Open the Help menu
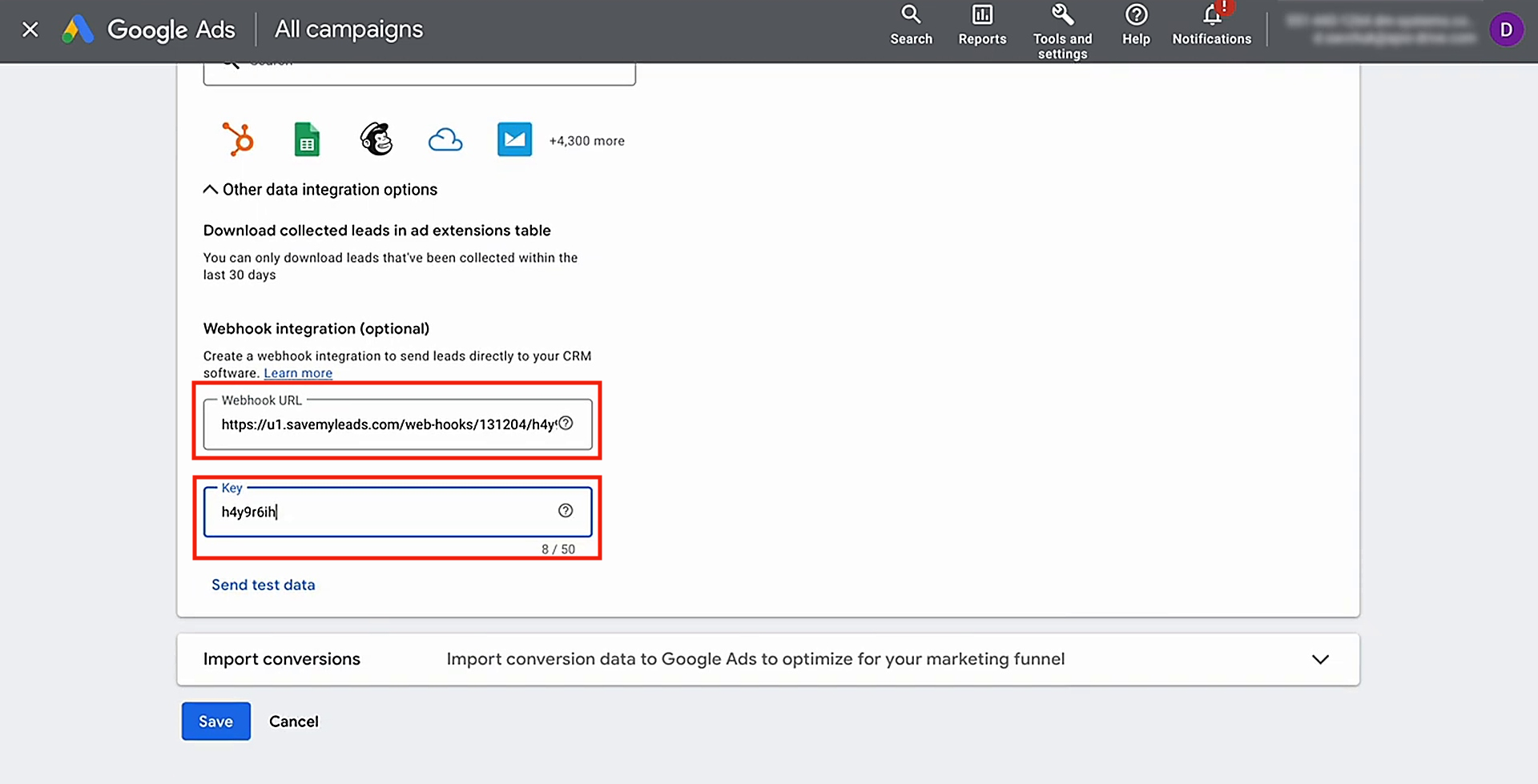Image resolution: width=1538 pixels, height=784 pixels. pyautogui.click(x=1136, y=26)
